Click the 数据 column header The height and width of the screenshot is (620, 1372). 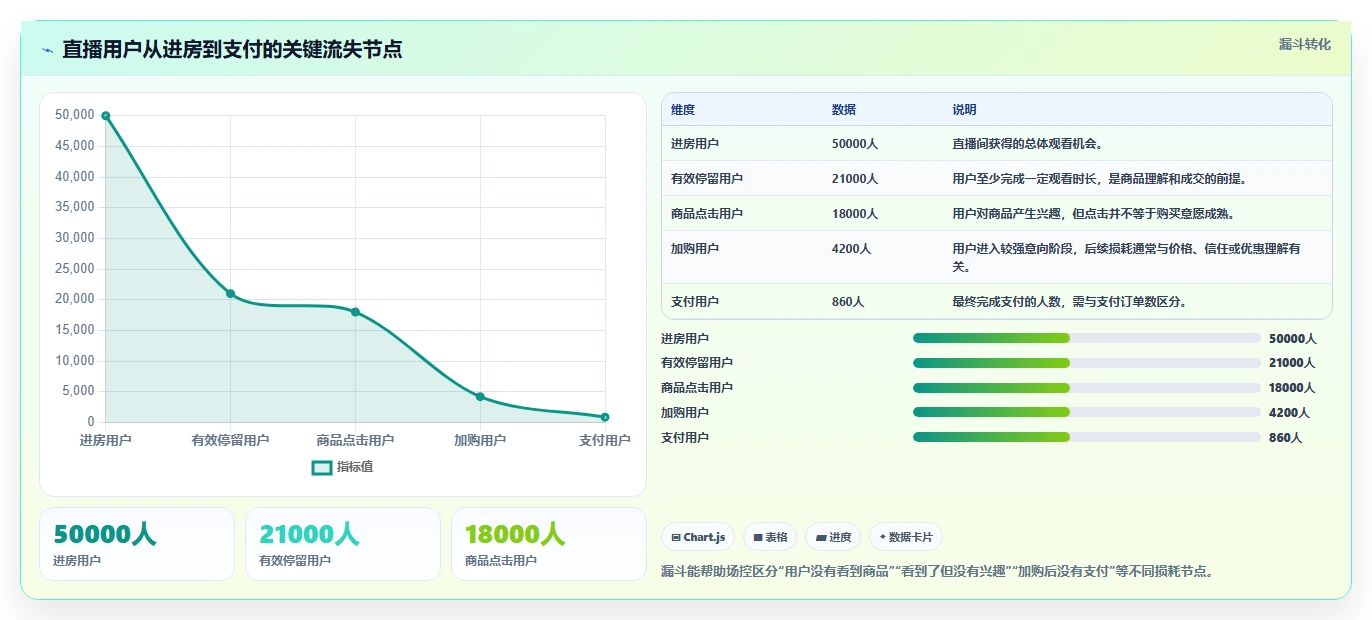[844, 110]
